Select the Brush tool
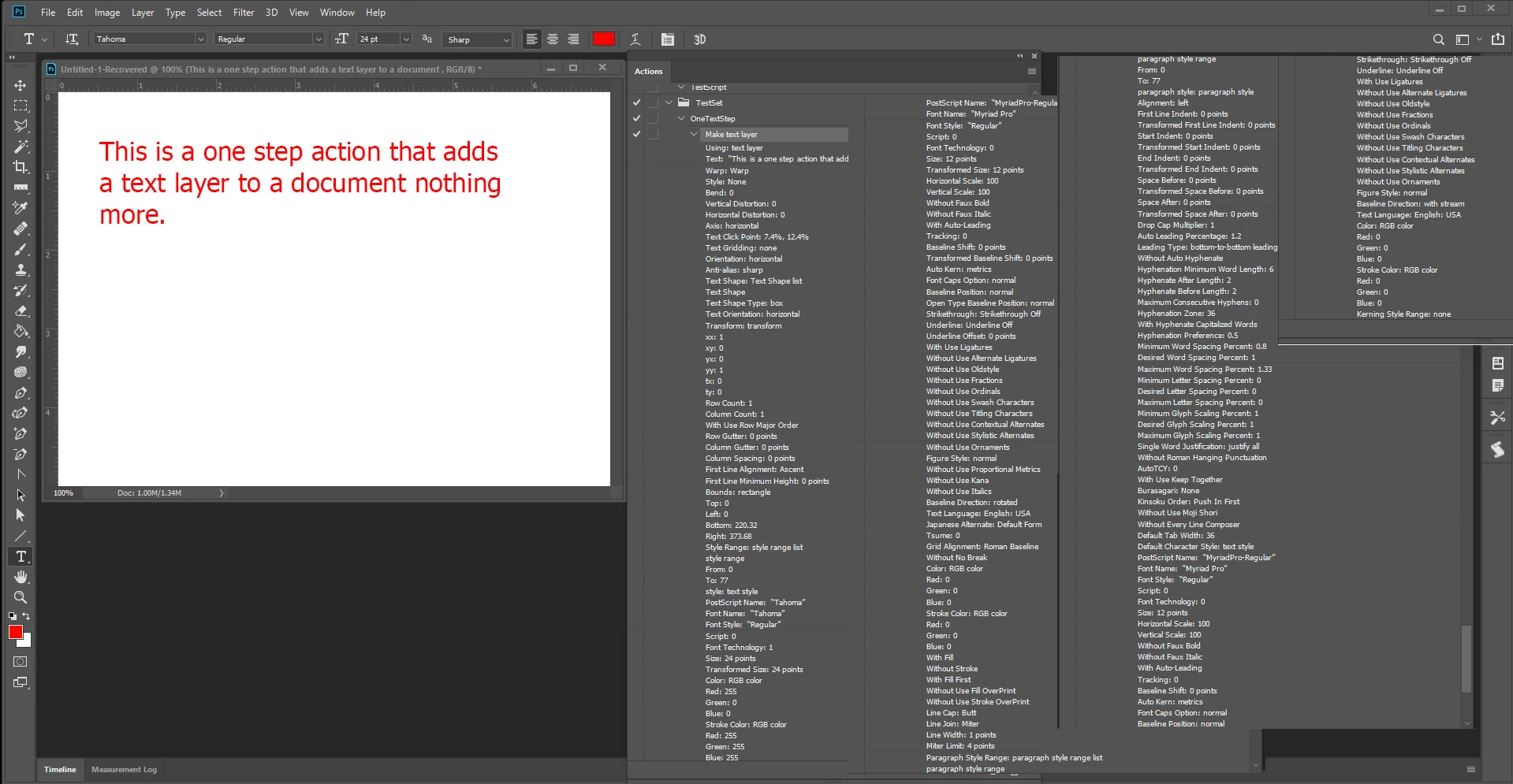The image size is (1513, 784). (20, 249)
